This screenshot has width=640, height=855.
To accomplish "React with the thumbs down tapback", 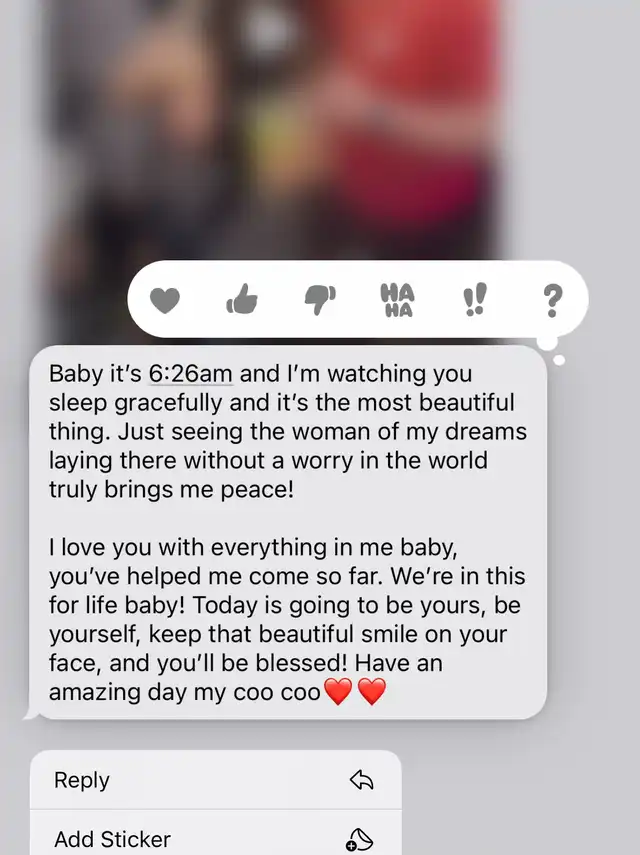I will point(320,299).
